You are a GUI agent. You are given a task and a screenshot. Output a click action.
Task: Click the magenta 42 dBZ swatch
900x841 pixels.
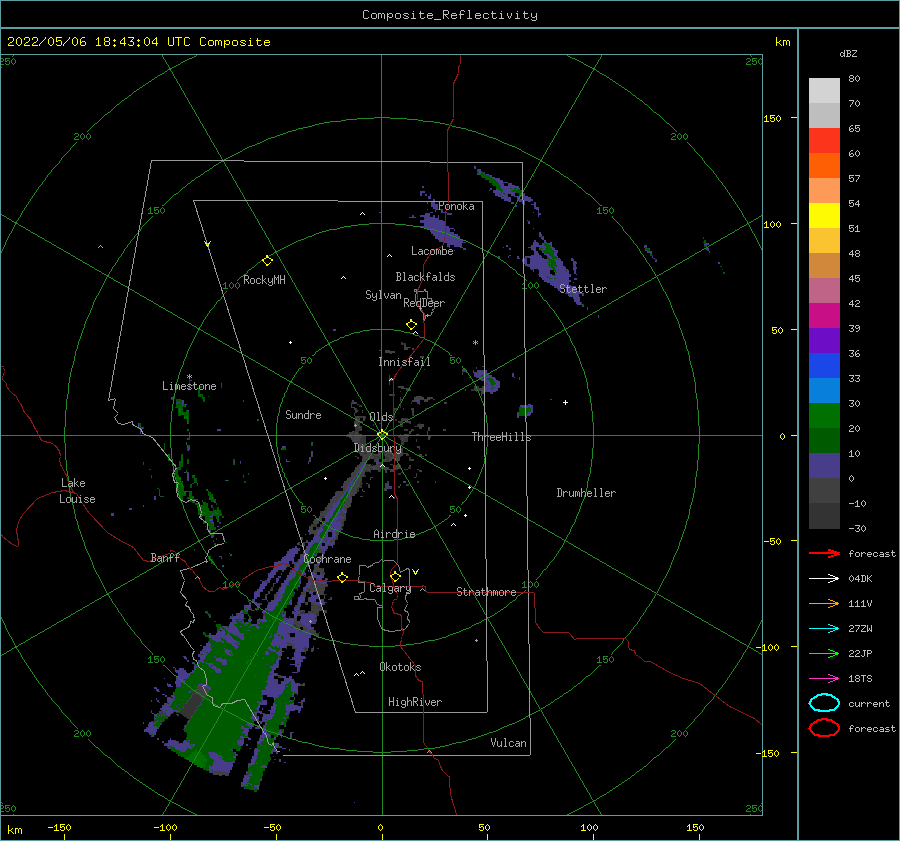[x=824, y=315]
